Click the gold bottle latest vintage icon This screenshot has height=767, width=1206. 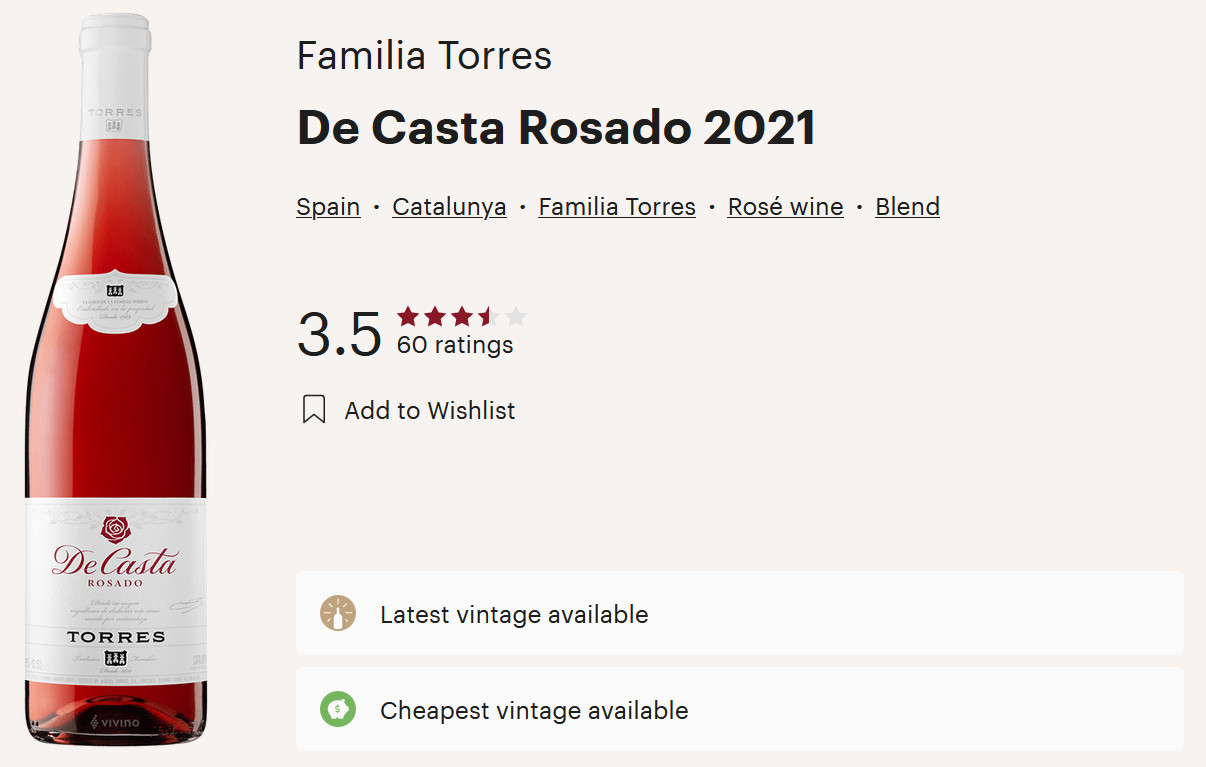tap(338, 614)
